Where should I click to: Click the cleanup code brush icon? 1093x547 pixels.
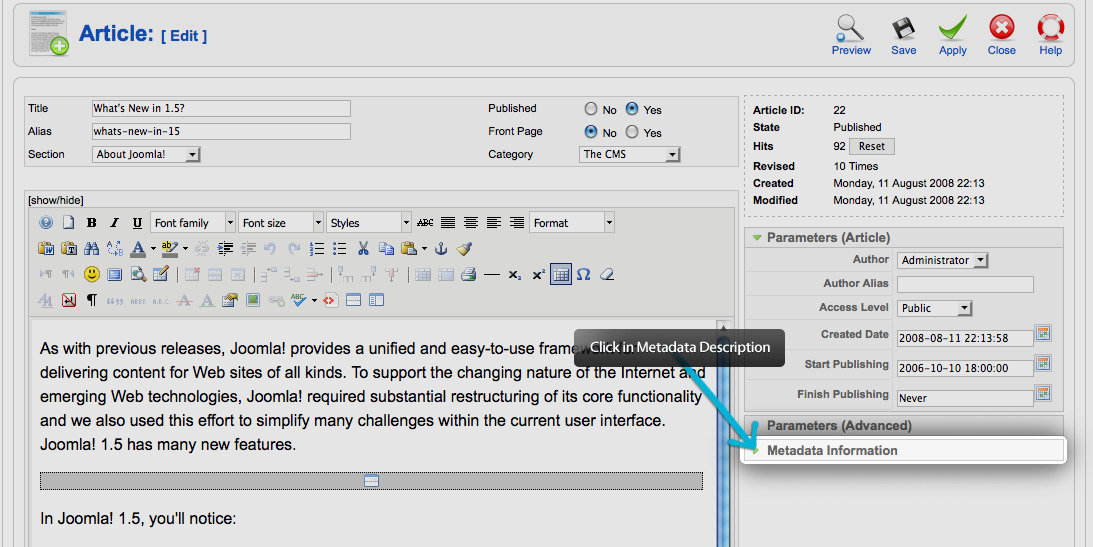[464, 248]
